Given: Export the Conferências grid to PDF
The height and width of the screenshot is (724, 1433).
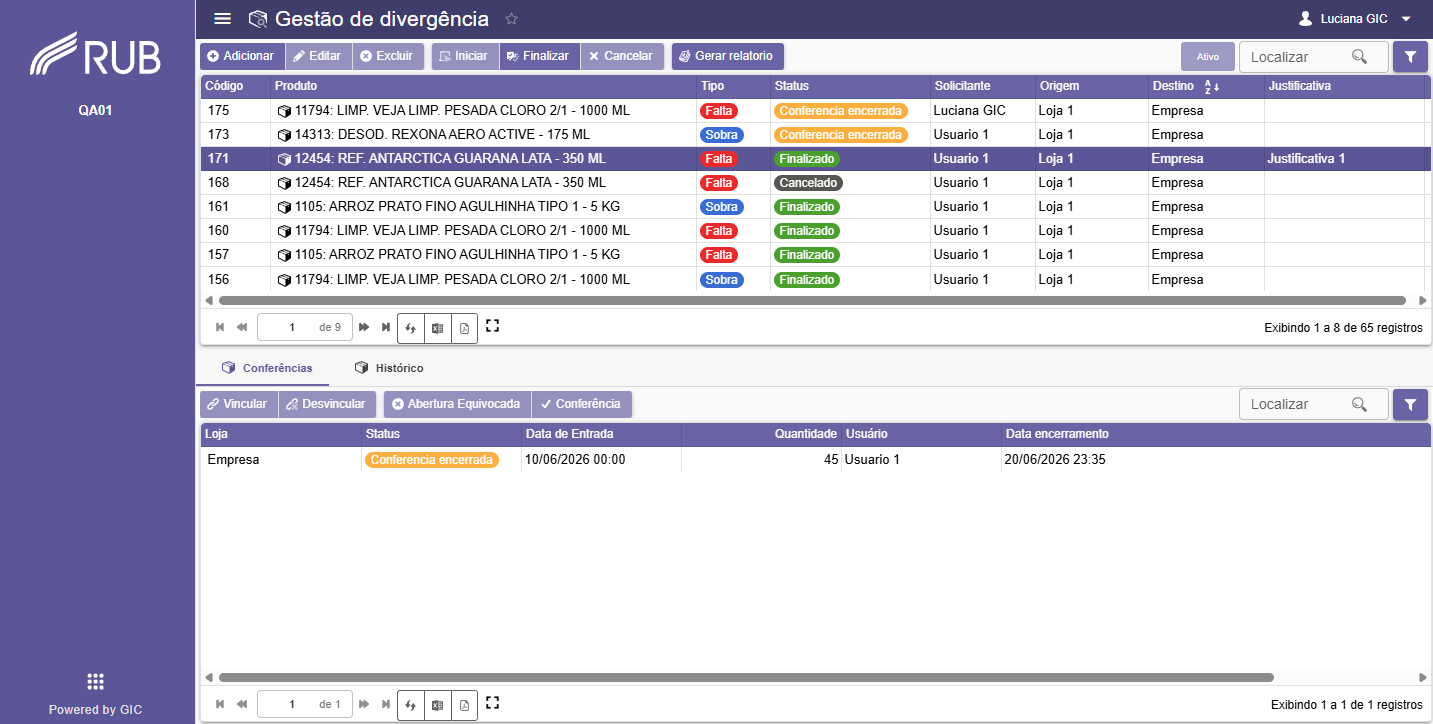Looking at the screenshot, I should (x=464, y=705).
